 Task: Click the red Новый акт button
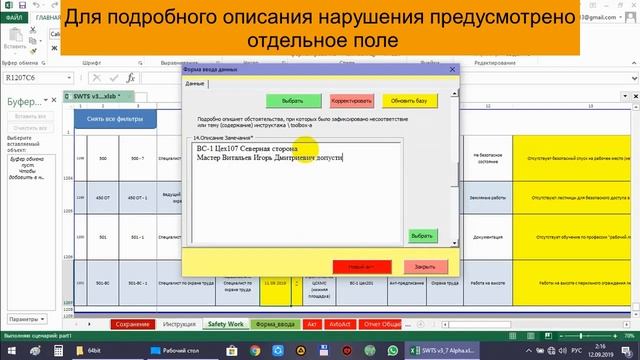click(362, 267)
